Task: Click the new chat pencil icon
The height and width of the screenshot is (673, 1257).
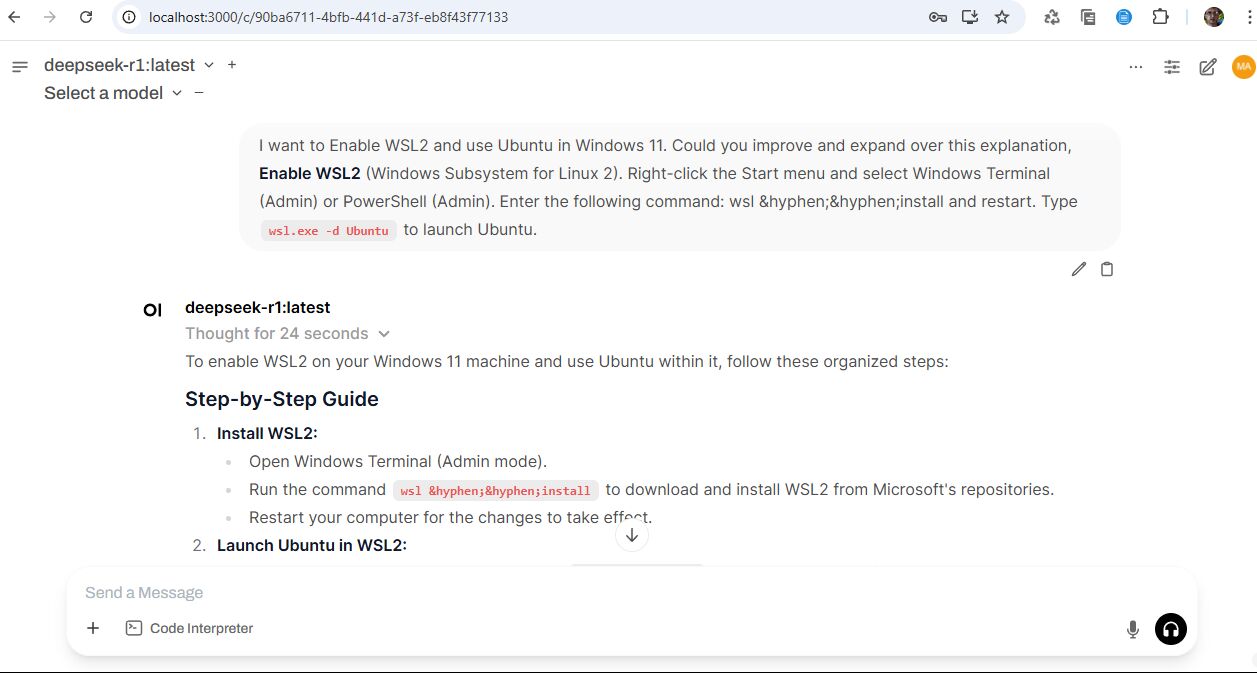Action: [1208, 67]
